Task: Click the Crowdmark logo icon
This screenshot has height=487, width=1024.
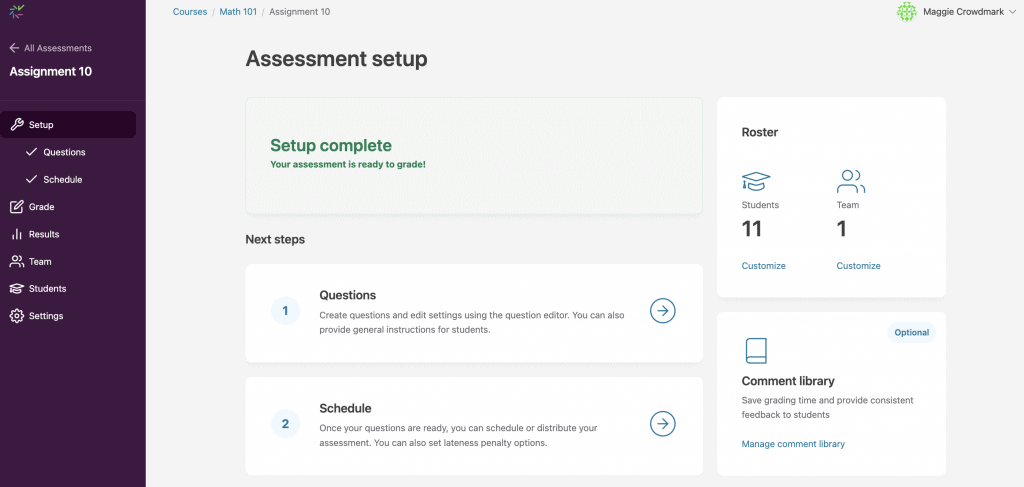Action: point(17,12)
